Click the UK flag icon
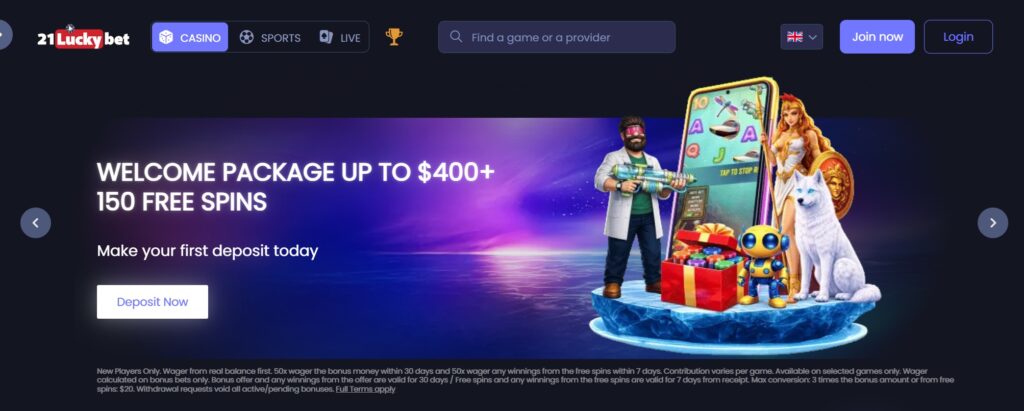The width and height of the screenshot is (1024, 411). pos(795,37)
